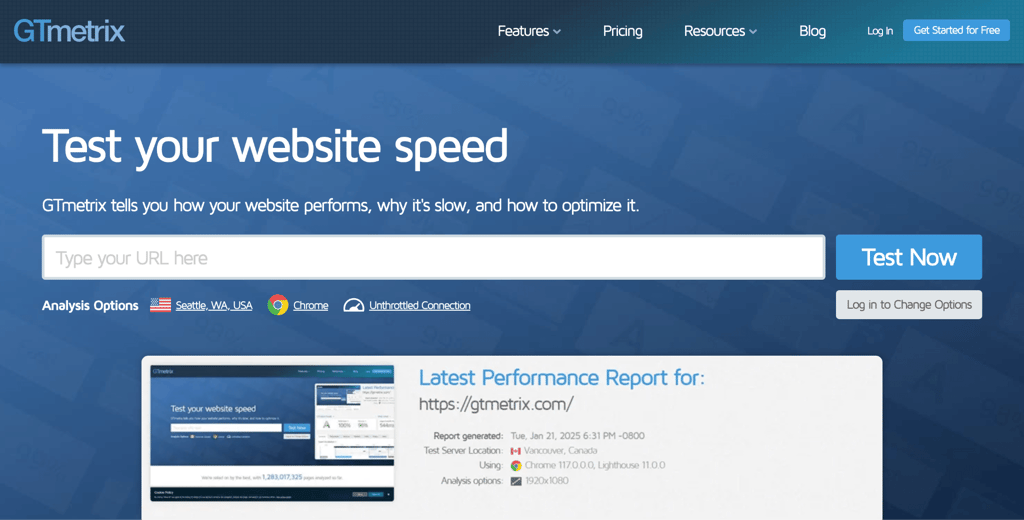
Task: Click the Latest Performance Report for heading
Action: (562, 378)
